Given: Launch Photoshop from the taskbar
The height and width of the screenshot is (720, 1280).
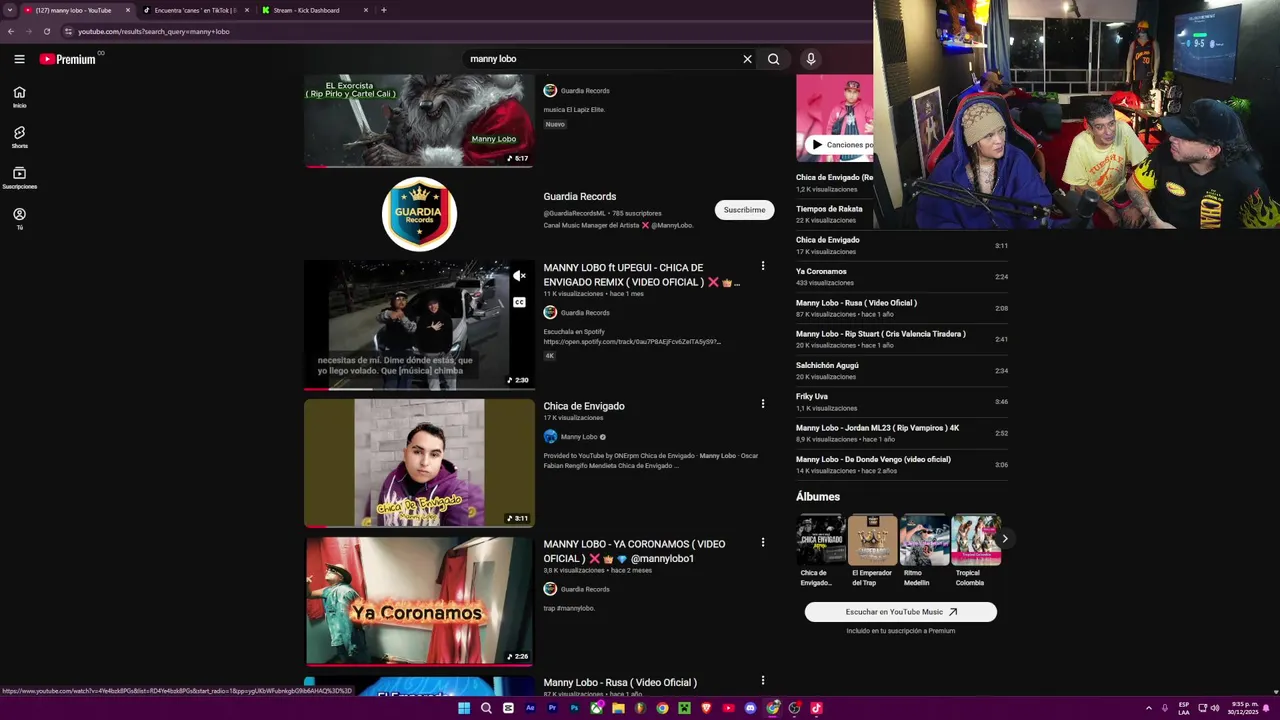Looking at the screenshot, I should click(574, 708).
